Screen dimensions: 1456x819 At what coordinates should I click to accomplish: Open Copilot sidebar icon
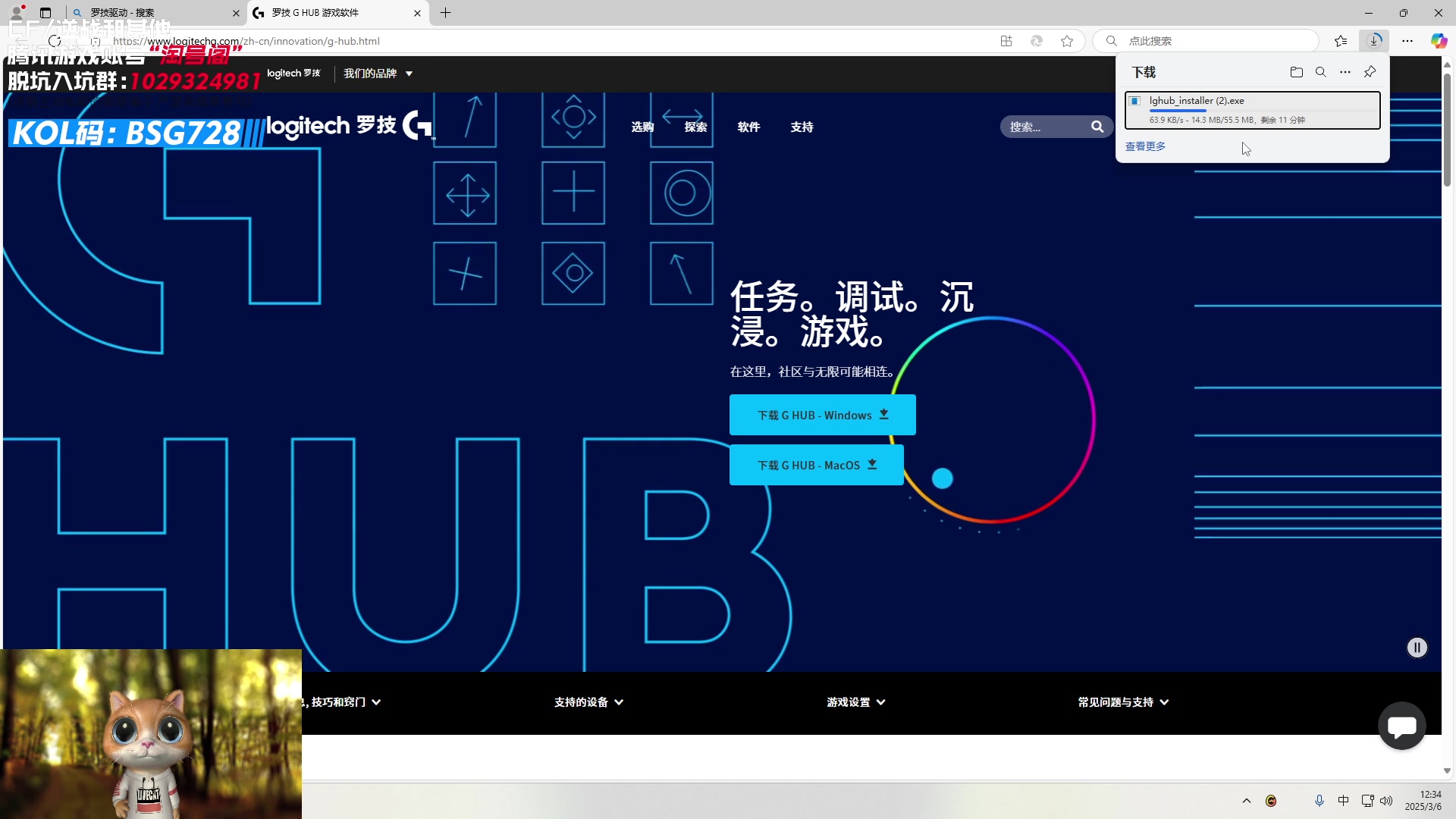click(x=1439, y=41)
